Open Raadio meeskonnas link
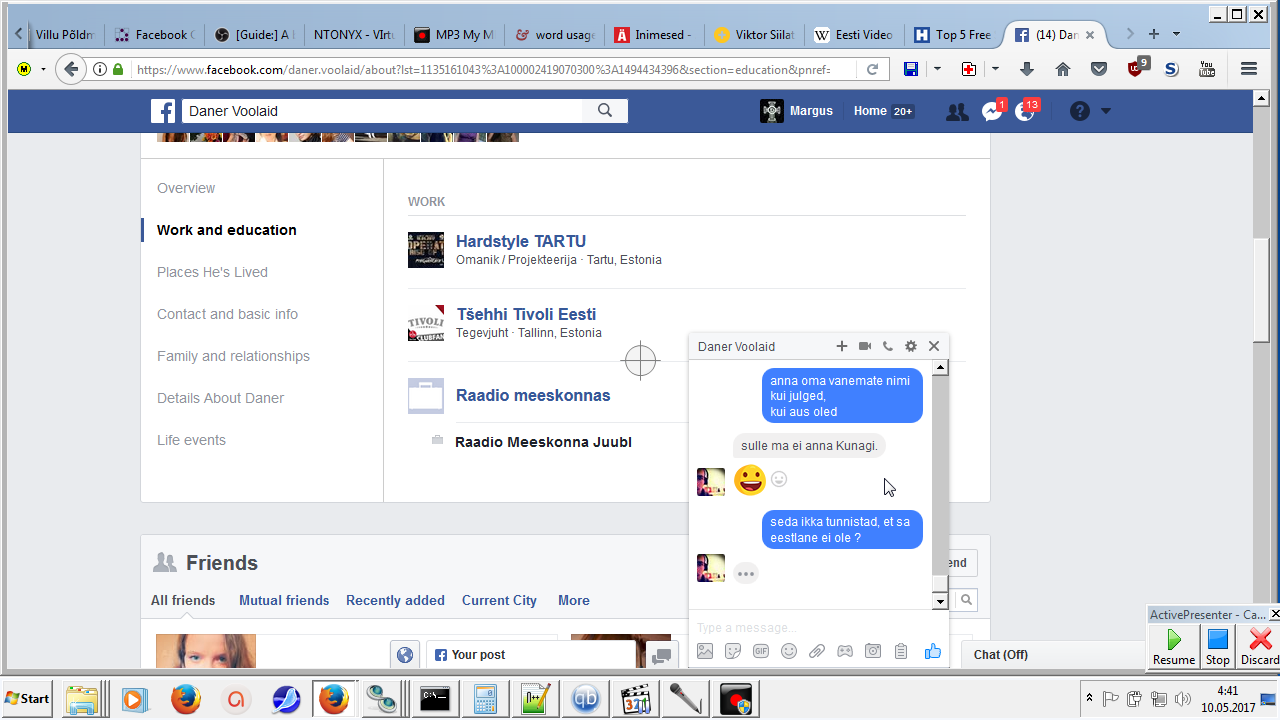This screenshot has width=1280, height=720. [533, 395]
